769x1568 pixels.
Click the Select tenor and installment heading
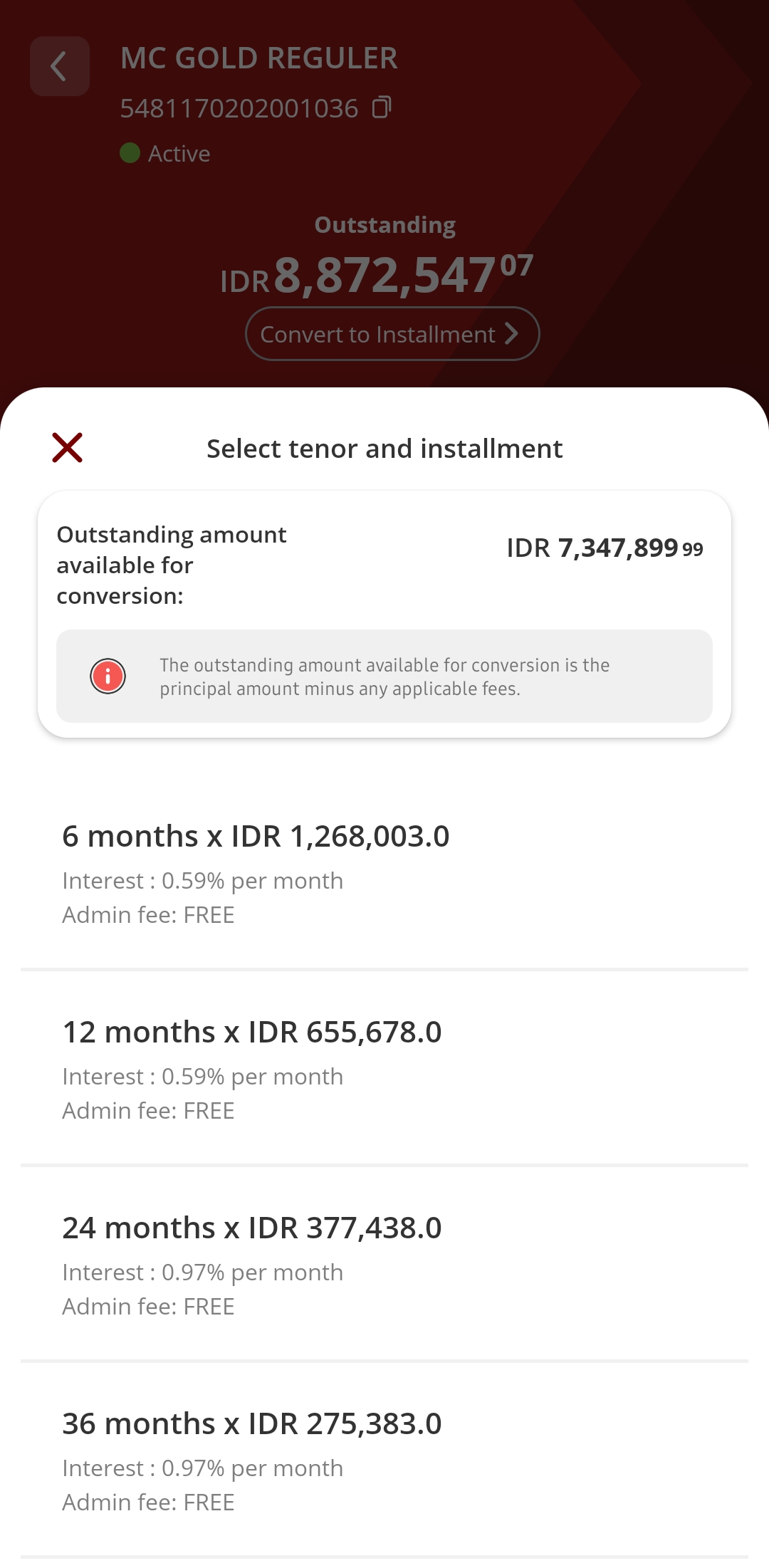tap(384, 449)
